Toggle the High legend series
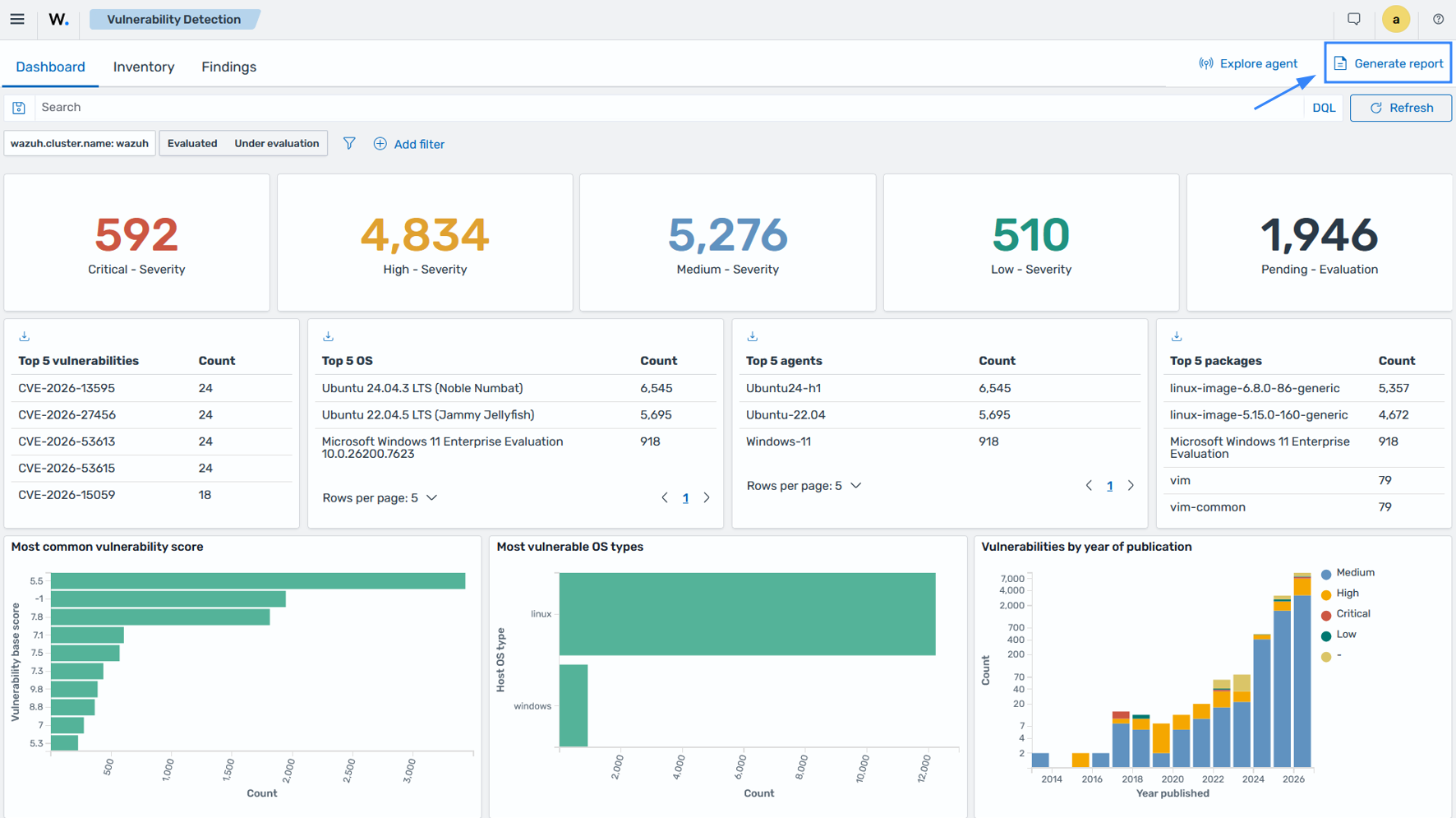 pos(1339,594)
